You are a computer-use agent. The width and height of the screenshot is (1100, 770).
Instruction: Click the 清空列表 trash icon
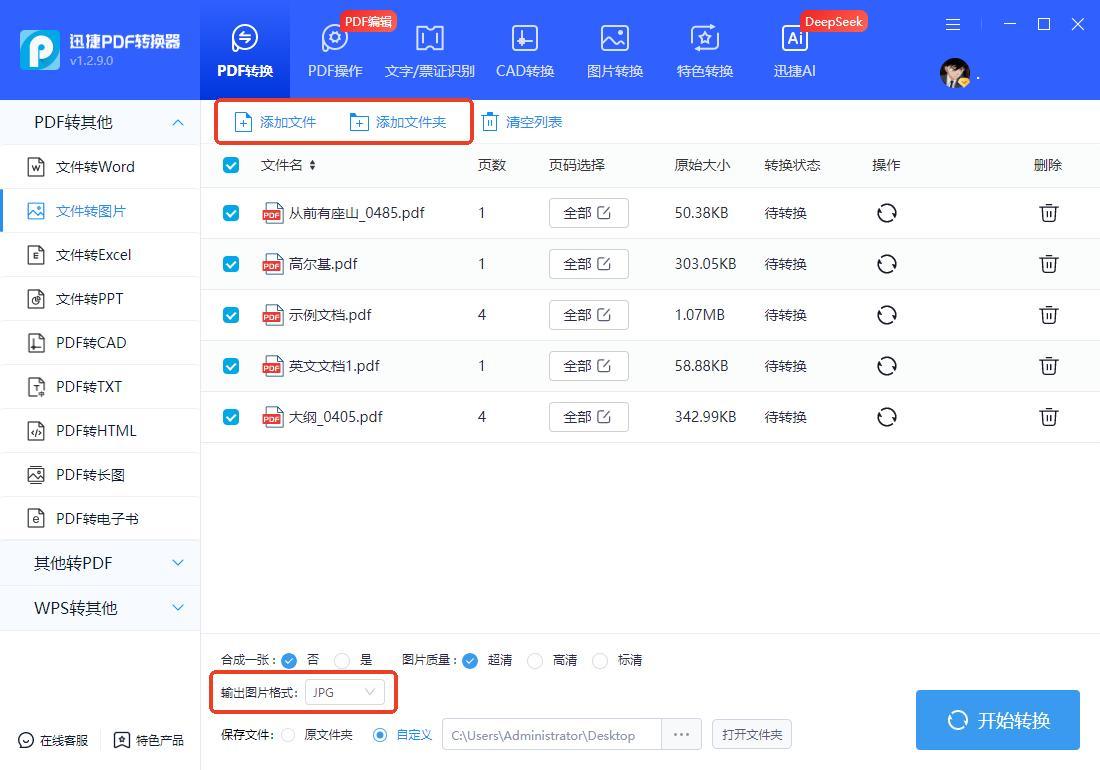pos(490,122)
